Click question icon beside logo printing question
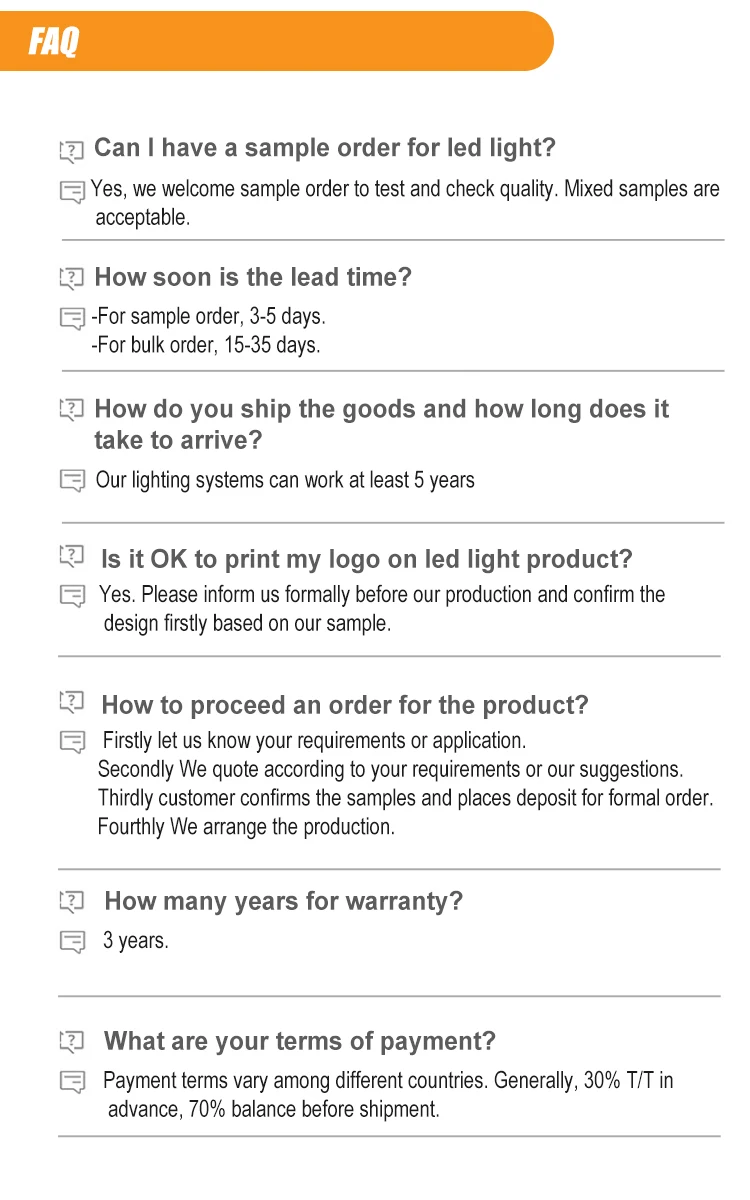The height and width of the screenshot is (1200, 750). pos(71,556)
